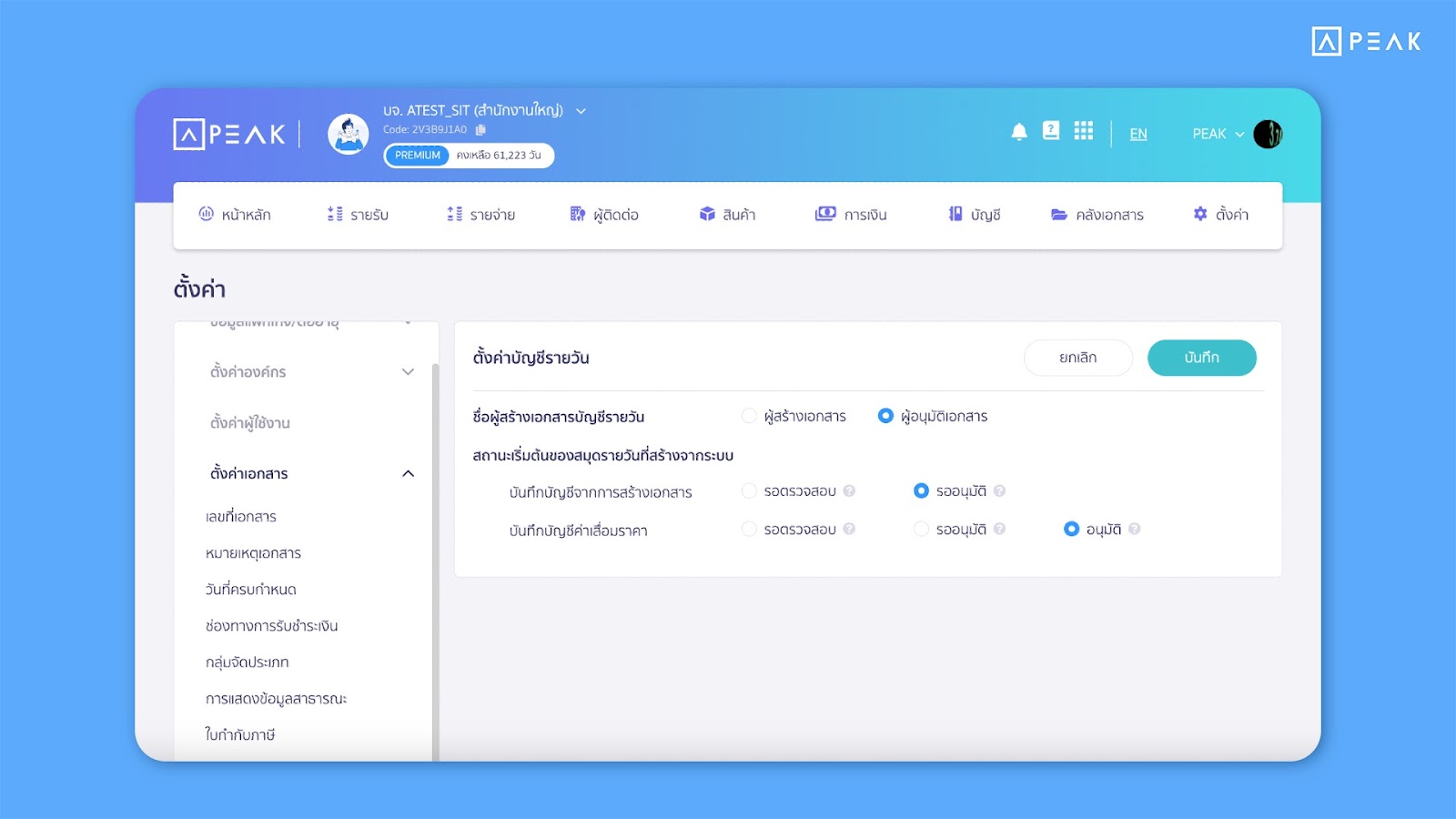Open the คลังเอกสาร menu
This screenshot has height=819, width=1456.
pyautogui.click(x=1097, y=215)
